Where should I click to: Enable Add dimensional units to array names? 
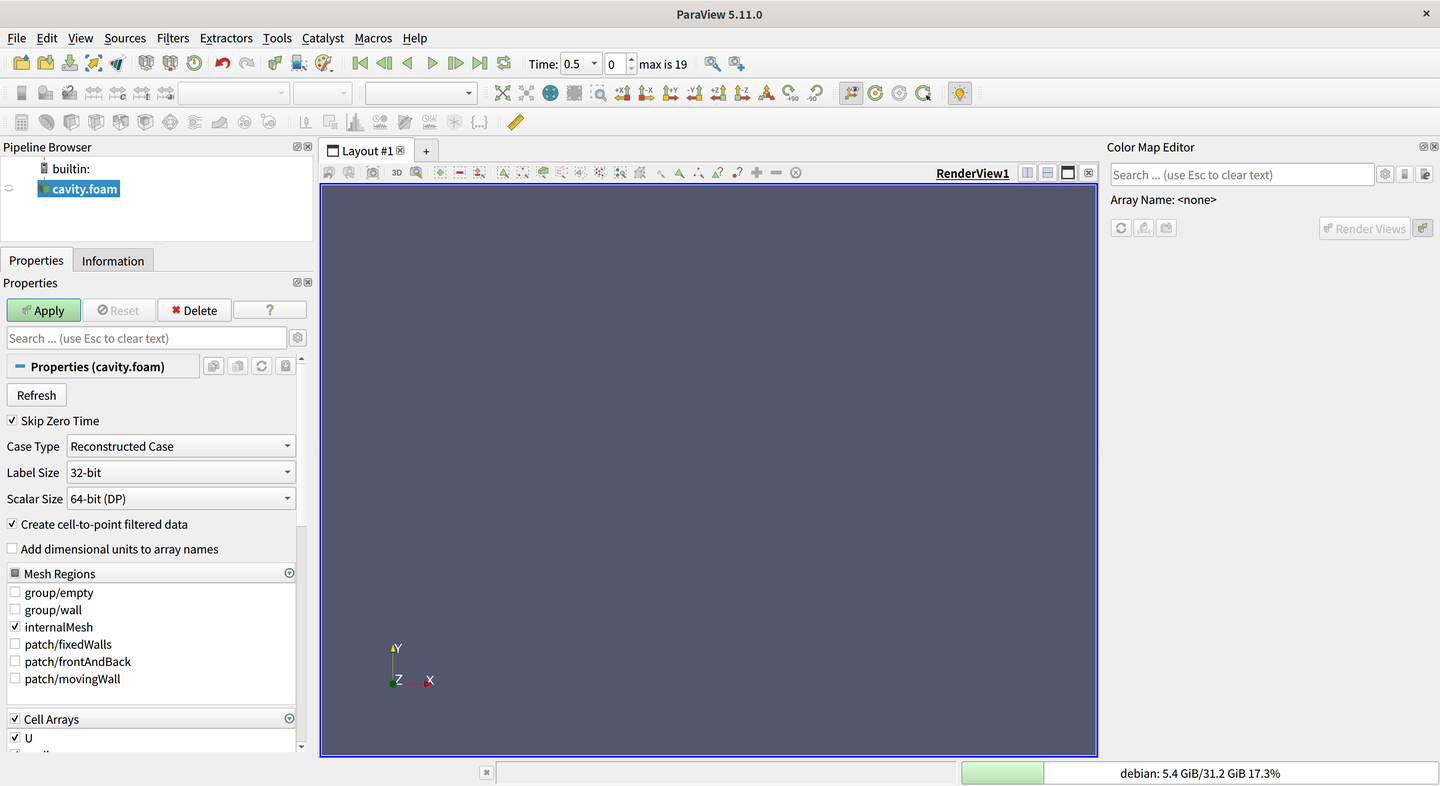coord(12,549)
